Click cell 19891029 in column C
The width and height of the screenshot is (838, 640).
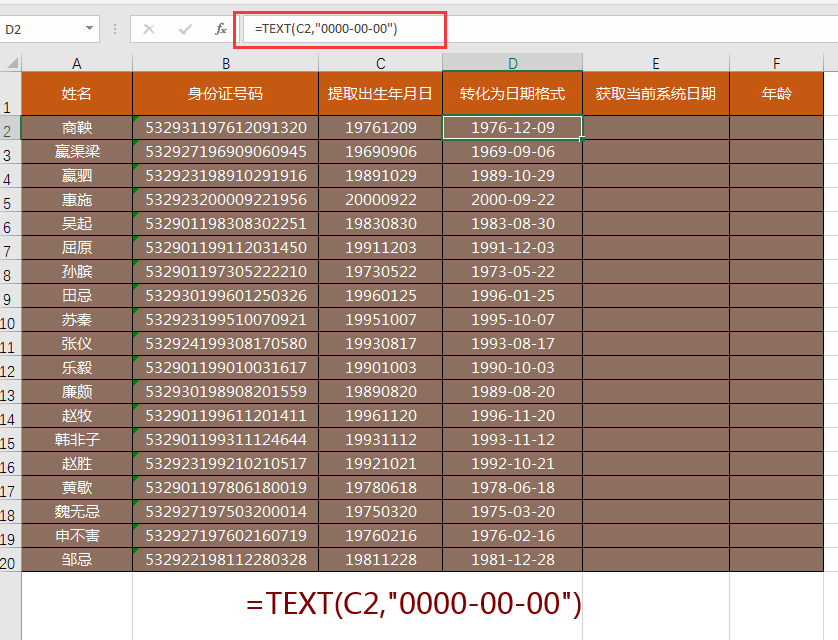click(x=381, y=176)
